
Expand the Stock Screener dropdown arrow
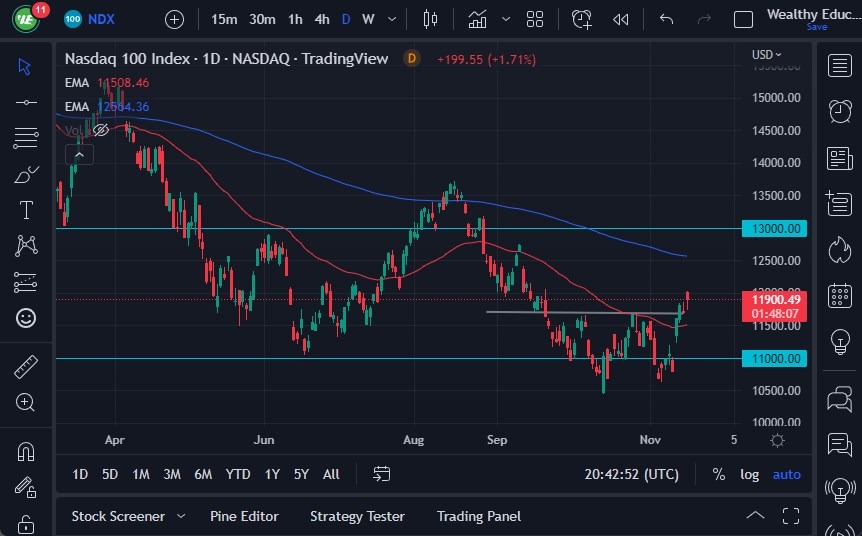(181, 516)
